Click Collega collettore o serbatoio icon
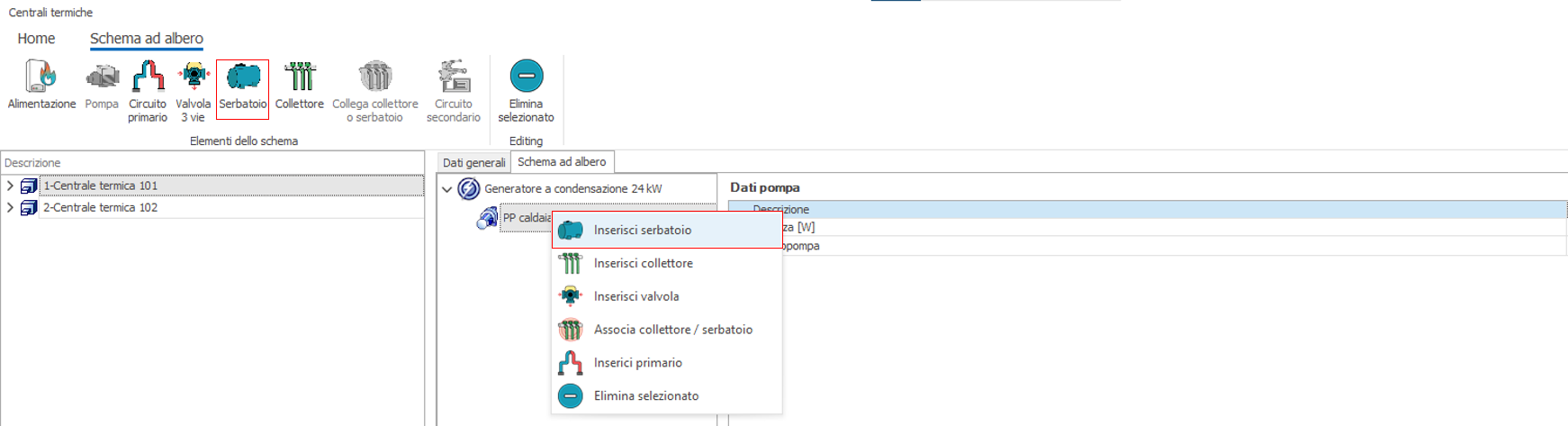 [x=375, y=78]
